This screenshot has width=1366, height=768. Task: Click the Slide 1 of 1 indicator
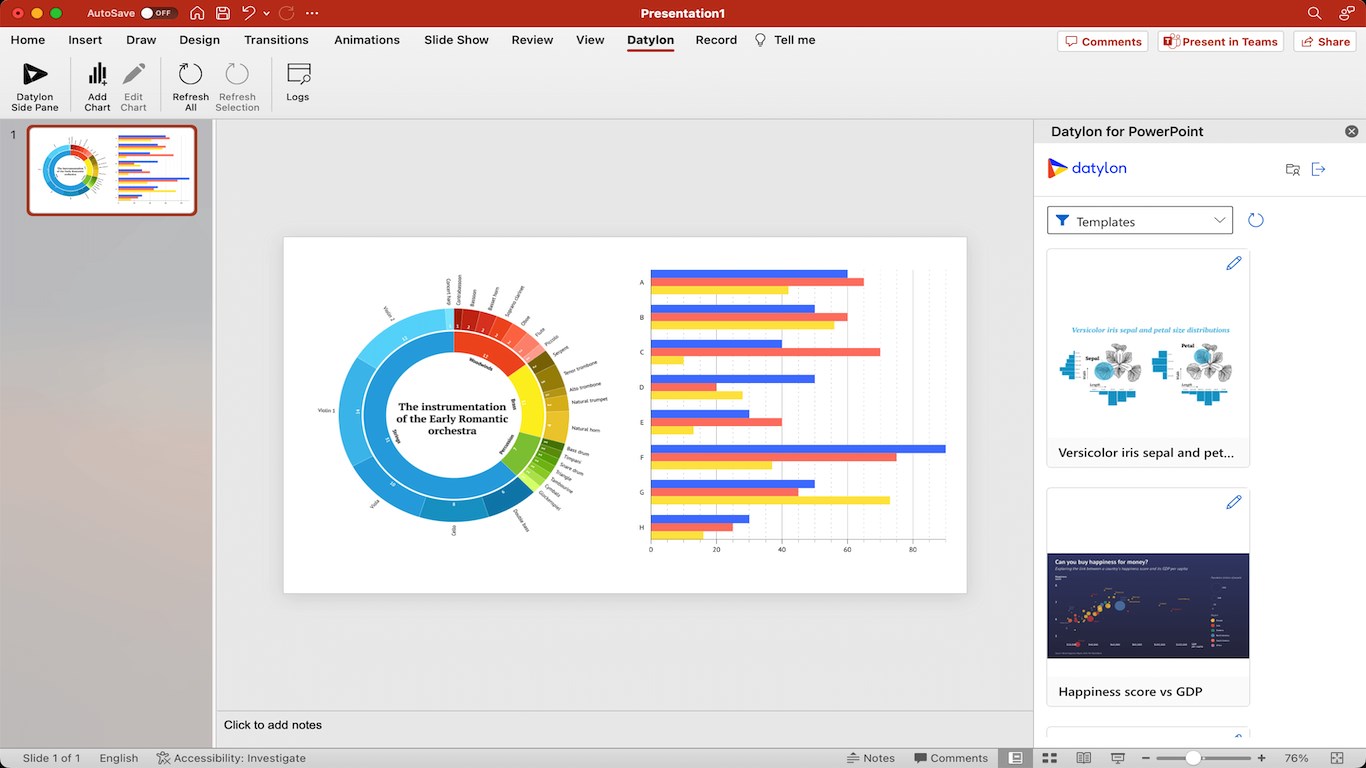pos(51,758)
